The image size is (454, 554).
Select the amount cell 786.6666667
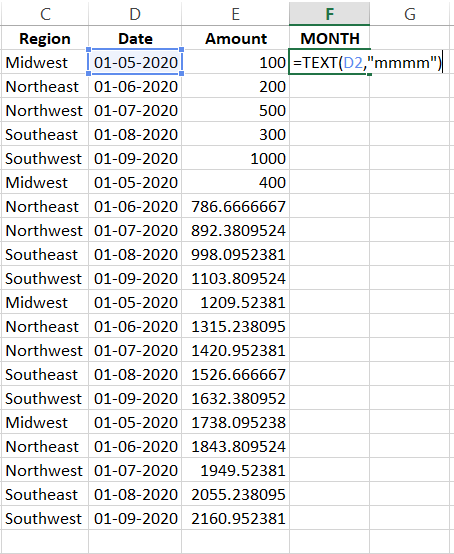coord(235,206)
